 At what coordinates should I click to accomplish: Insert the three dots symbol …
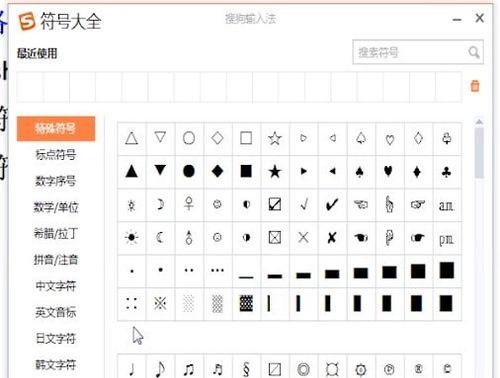pos(218,270)
